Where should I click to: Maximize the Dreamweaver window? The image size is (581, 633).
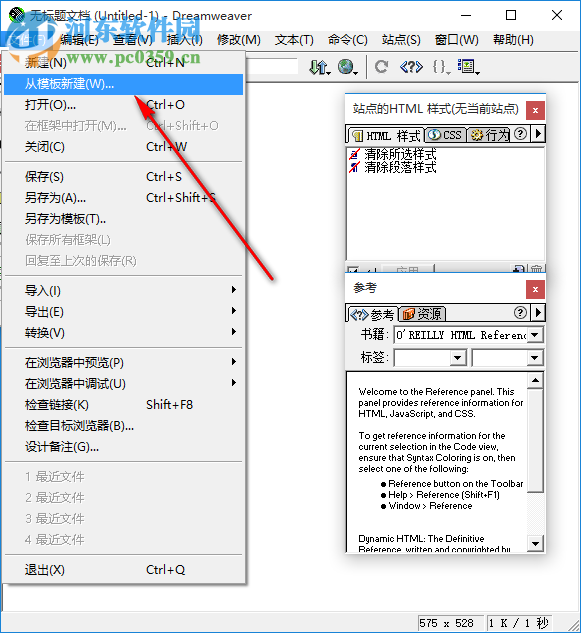click(511, 15)
